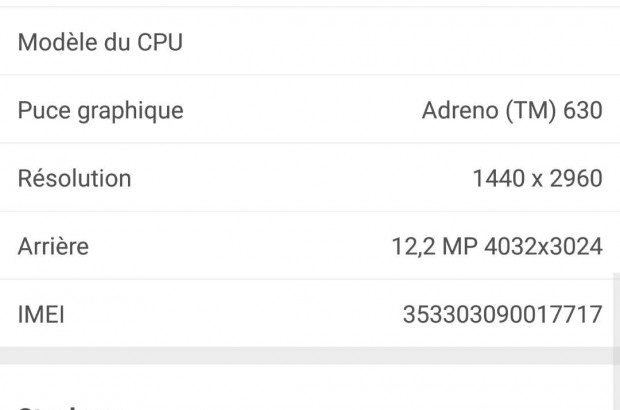Click the Adreno (TM) 630 value

click(512, 110)
